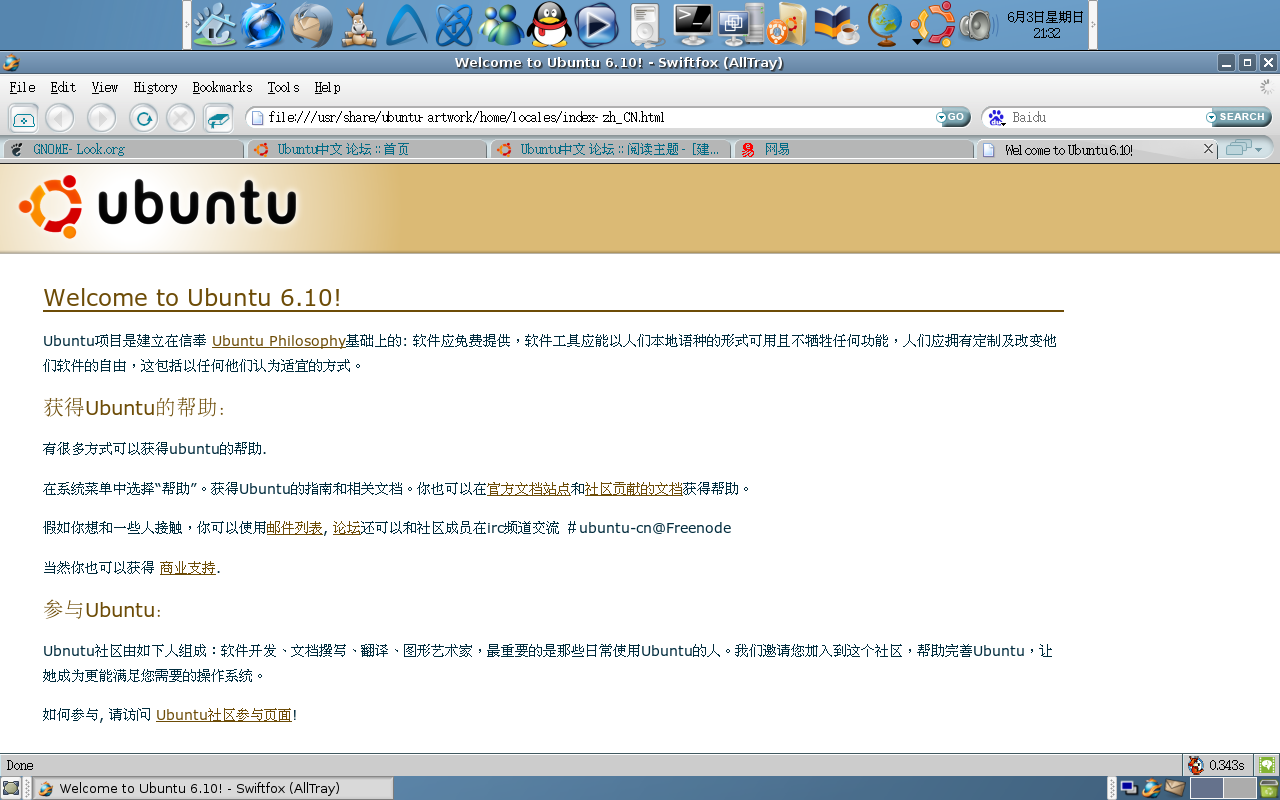The height and width of the screenshot is (800, 1280).
Task: Open the 论坛 link
Action: point(347,528)
